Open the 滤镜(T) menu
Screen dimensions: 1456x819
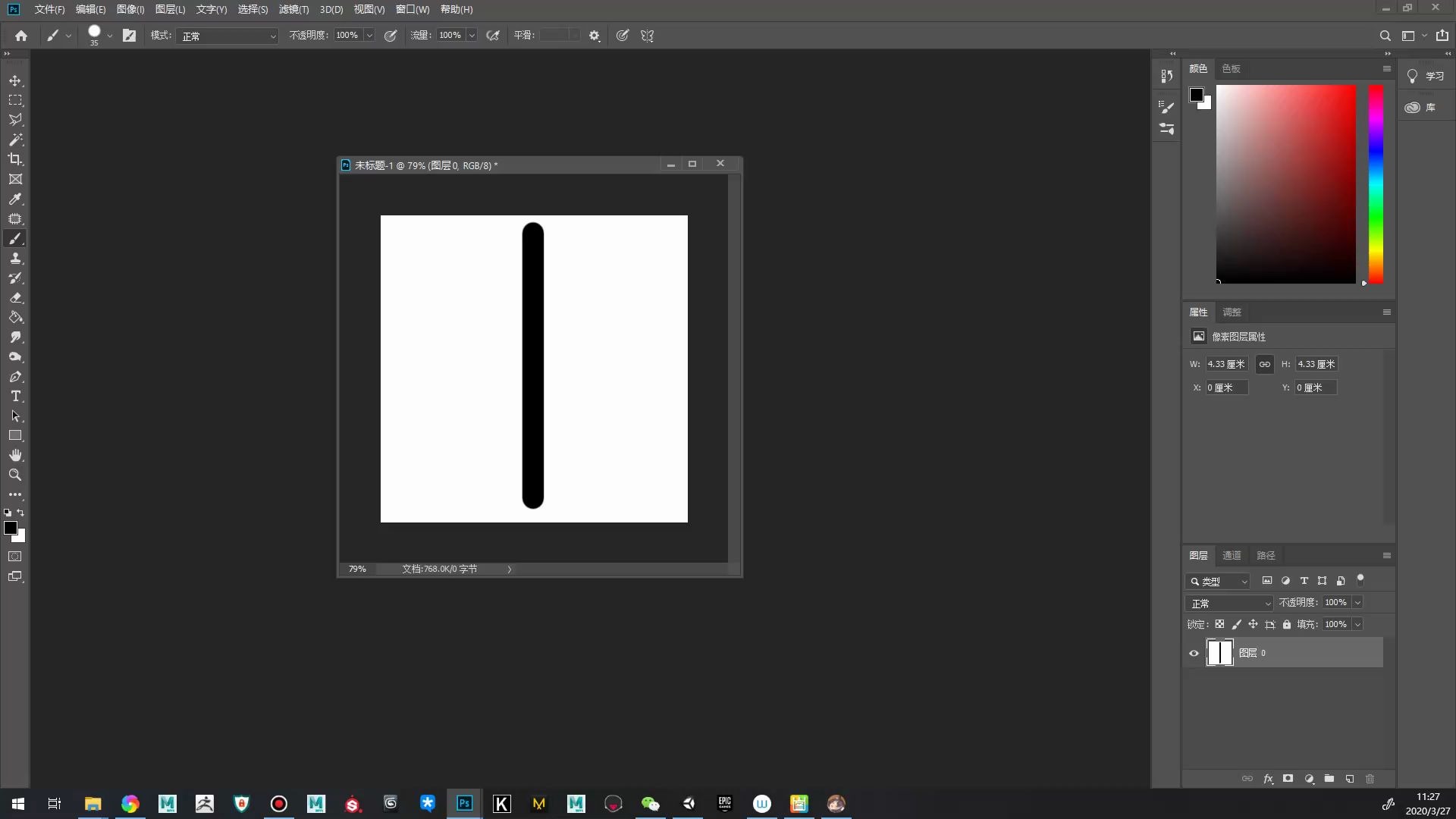point(293,9)
